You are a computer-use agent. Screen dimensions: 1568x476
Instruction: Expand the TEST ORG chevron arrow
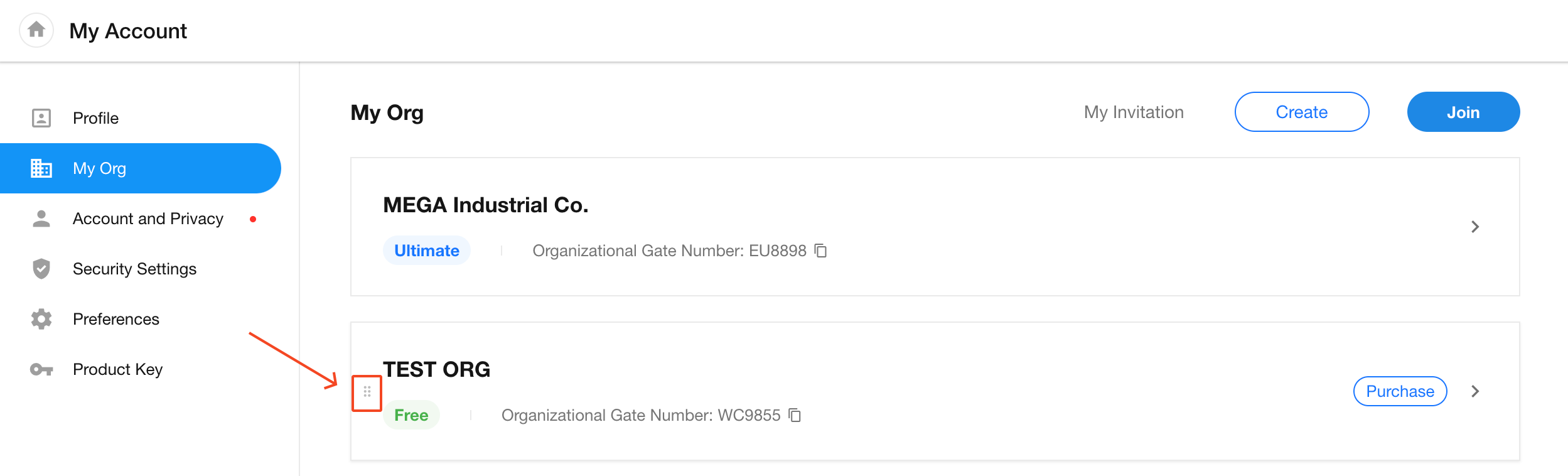1475,391
